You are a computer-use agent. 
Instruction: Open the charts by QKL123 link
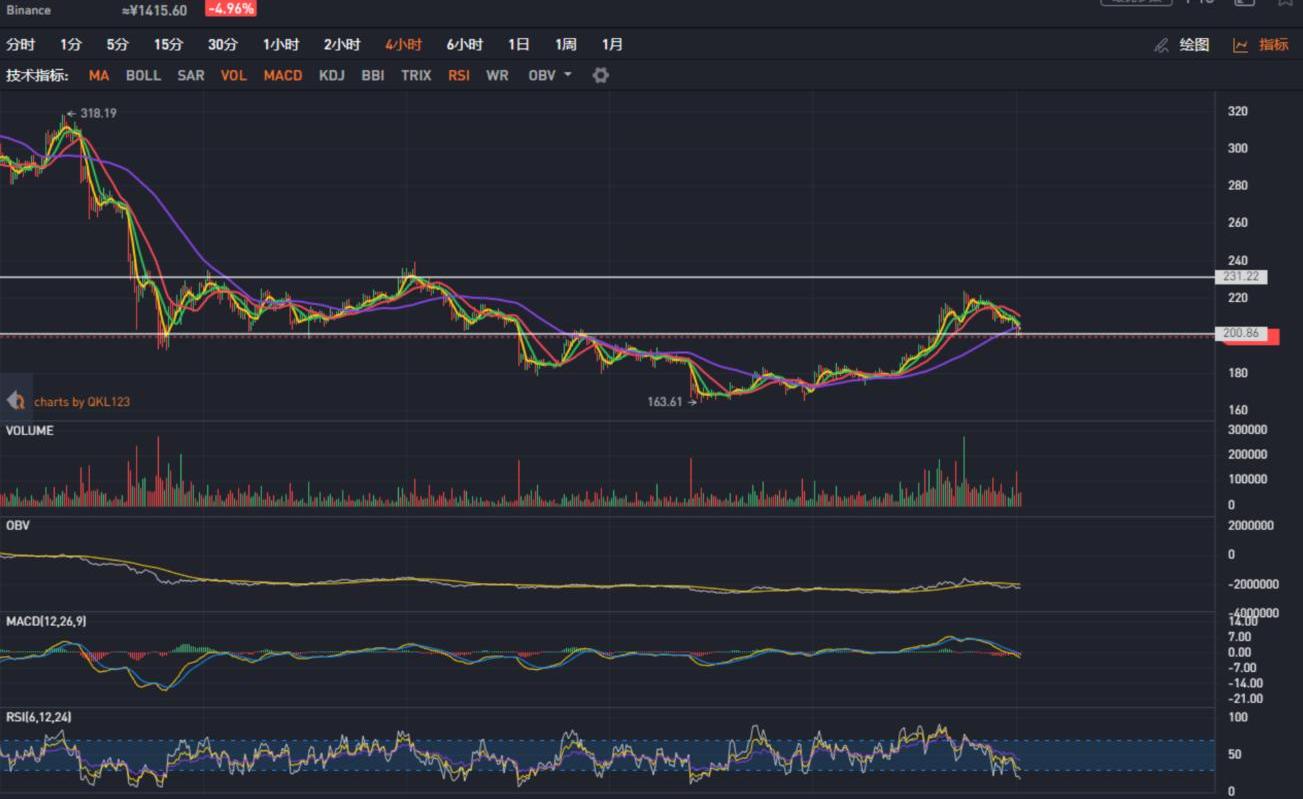pyautogui.click(x=82, y=402)
